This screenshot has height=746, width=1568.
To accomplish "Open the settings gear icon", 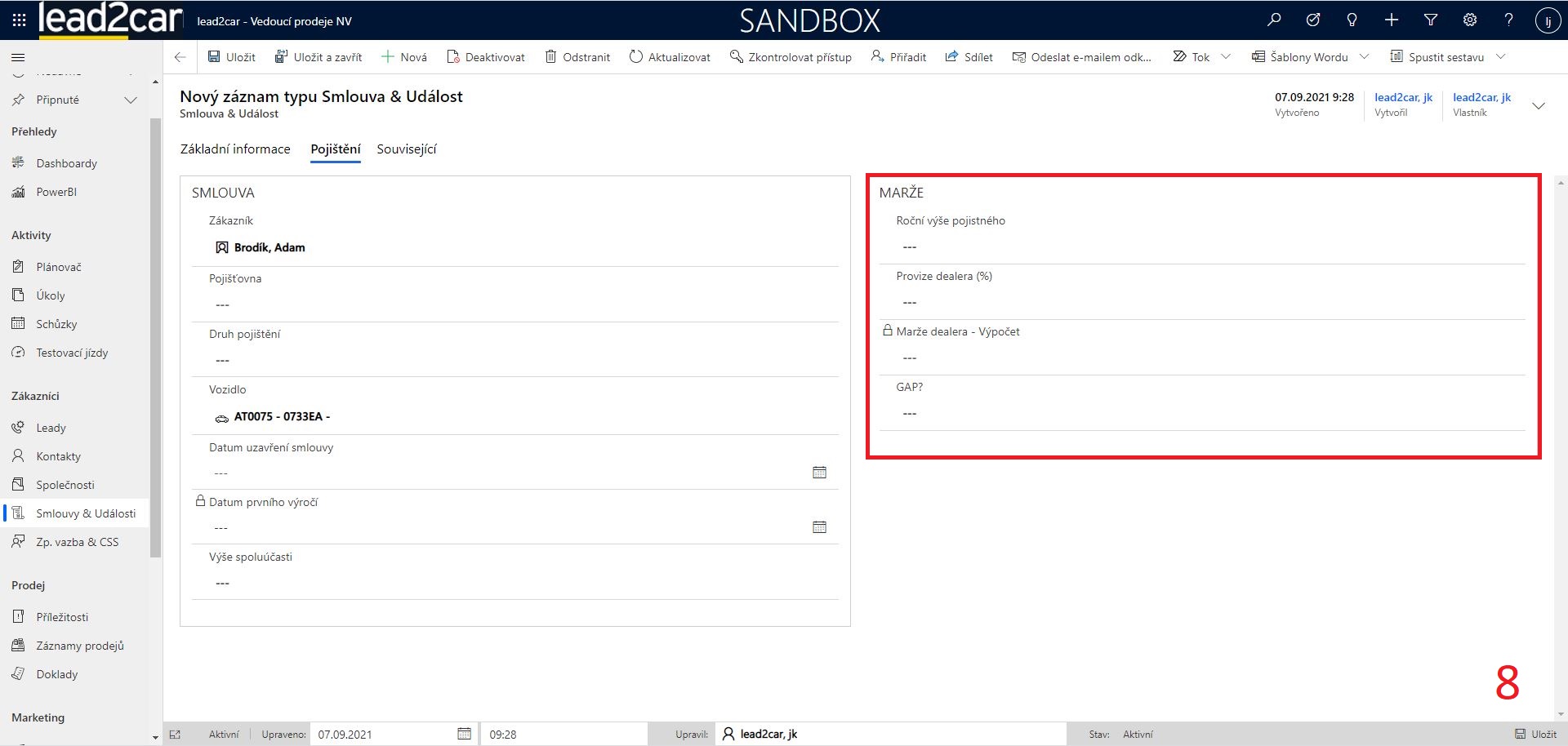I will [1470, 20].
